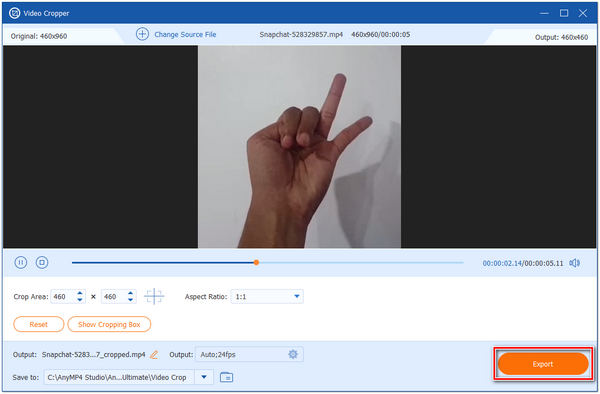The image size is (600, 394).
Task: Open output settings with the gear icon
Action: tap(293, 354)
